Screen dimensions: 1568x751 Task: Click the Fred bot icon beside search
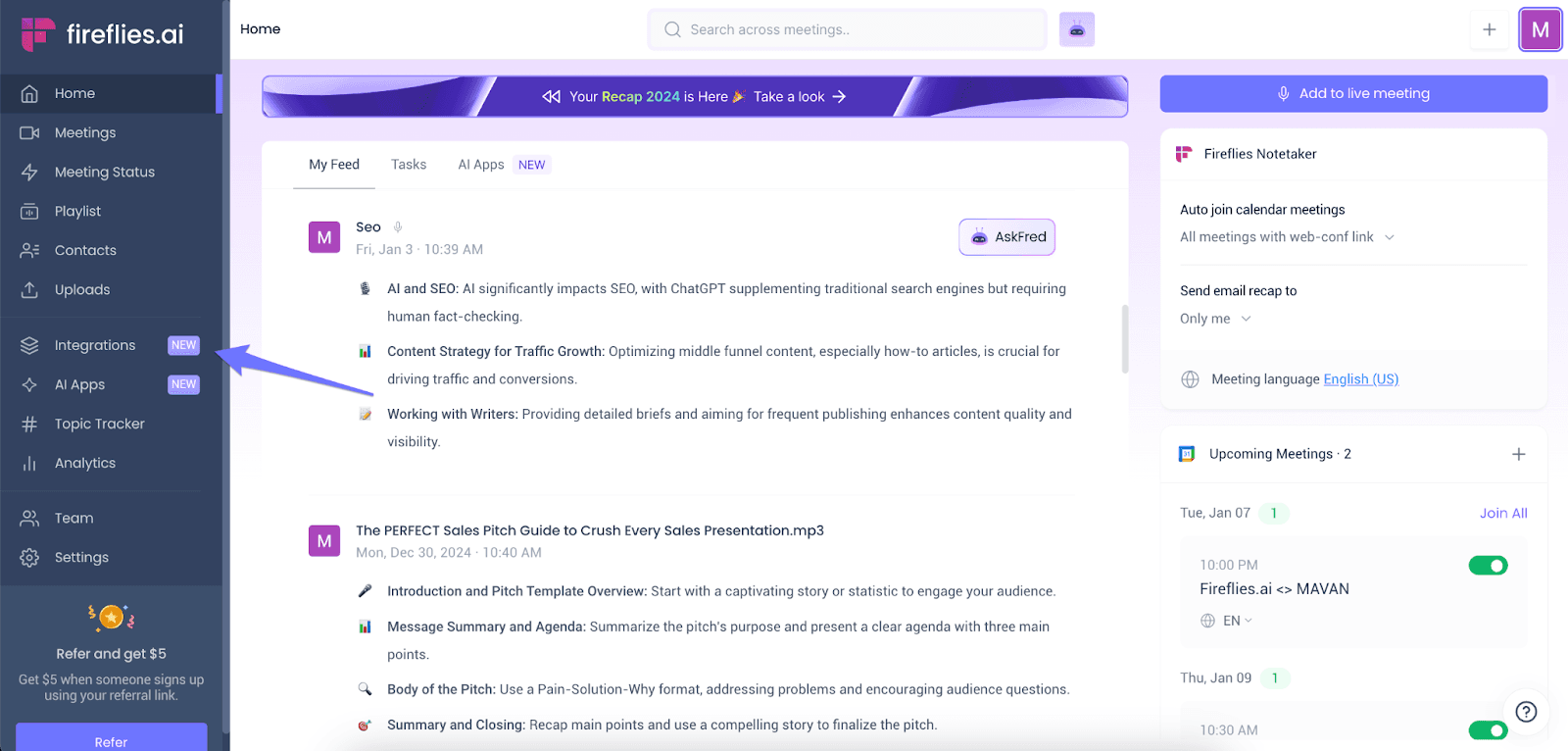[1077, 29]
